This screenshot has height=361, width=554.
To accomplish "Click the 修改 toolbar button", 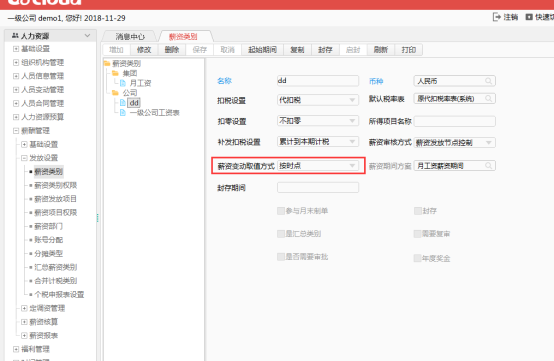I will coord(144,50).
